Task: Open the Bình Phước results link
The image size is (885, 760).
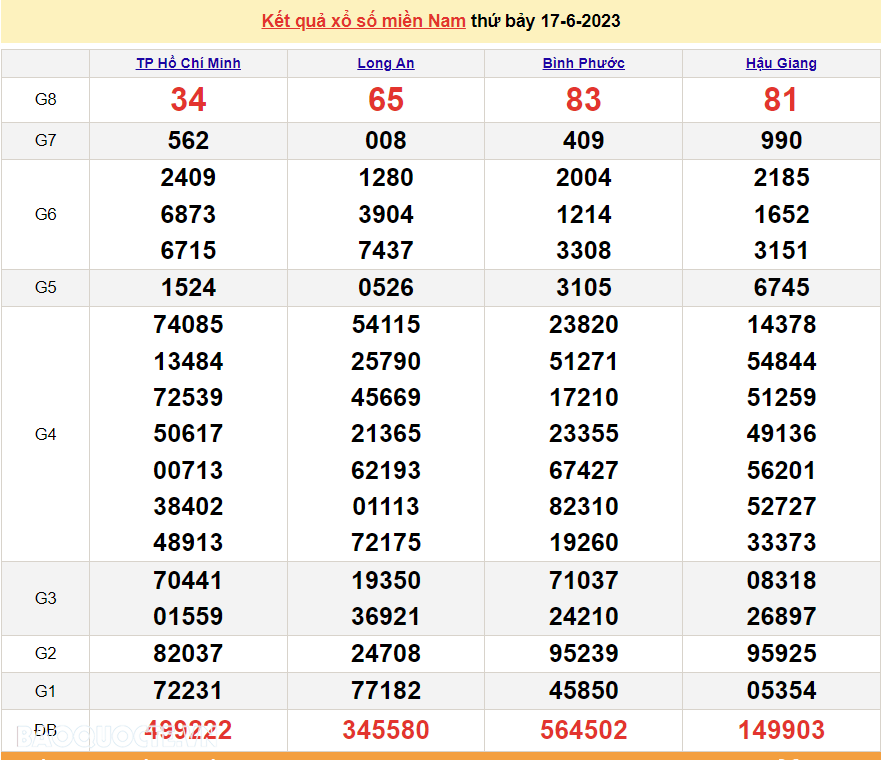Action: [583, 63]
